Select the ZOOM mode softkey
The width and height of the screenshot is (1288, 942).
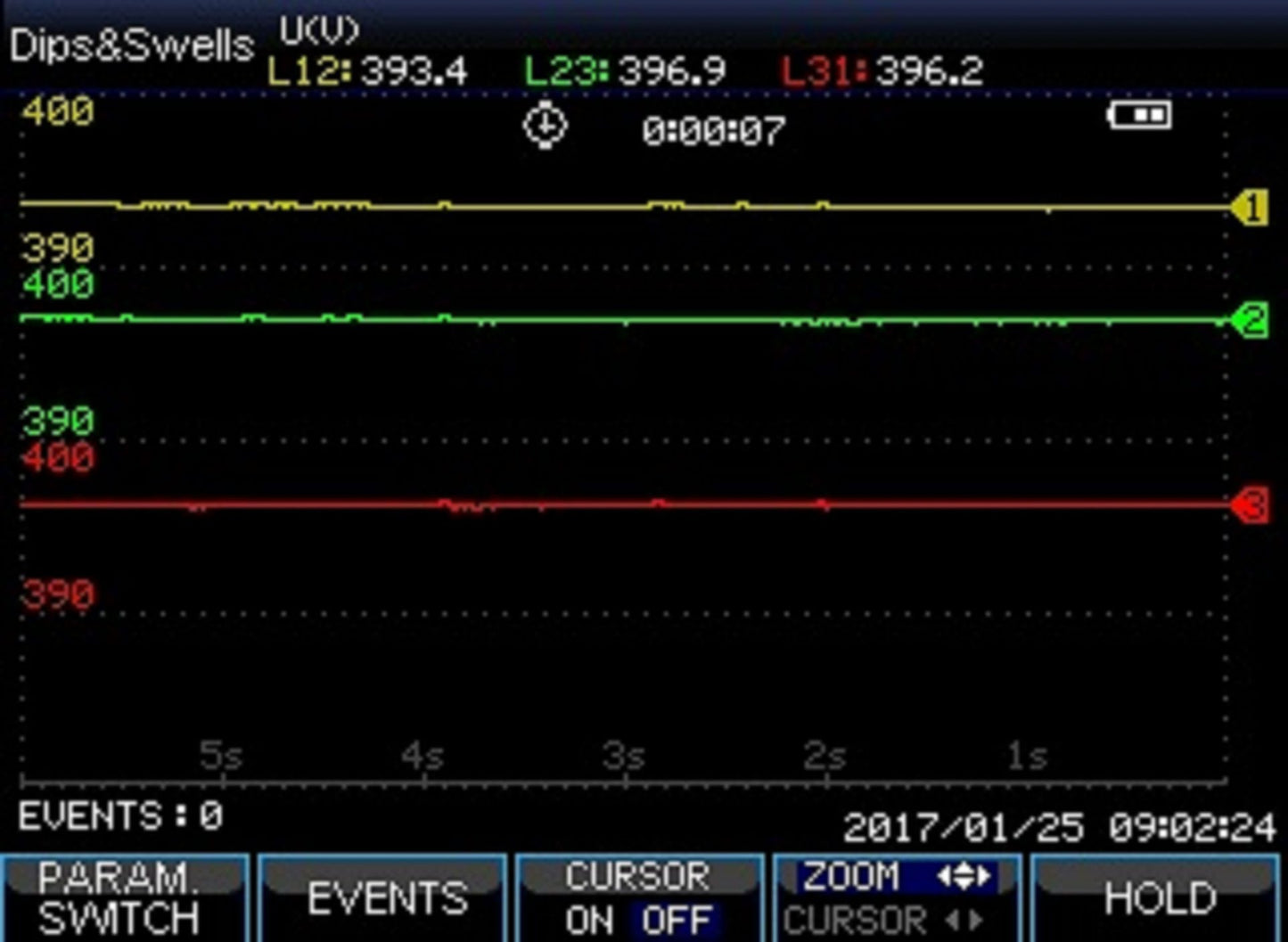click(x=851, y=877)
